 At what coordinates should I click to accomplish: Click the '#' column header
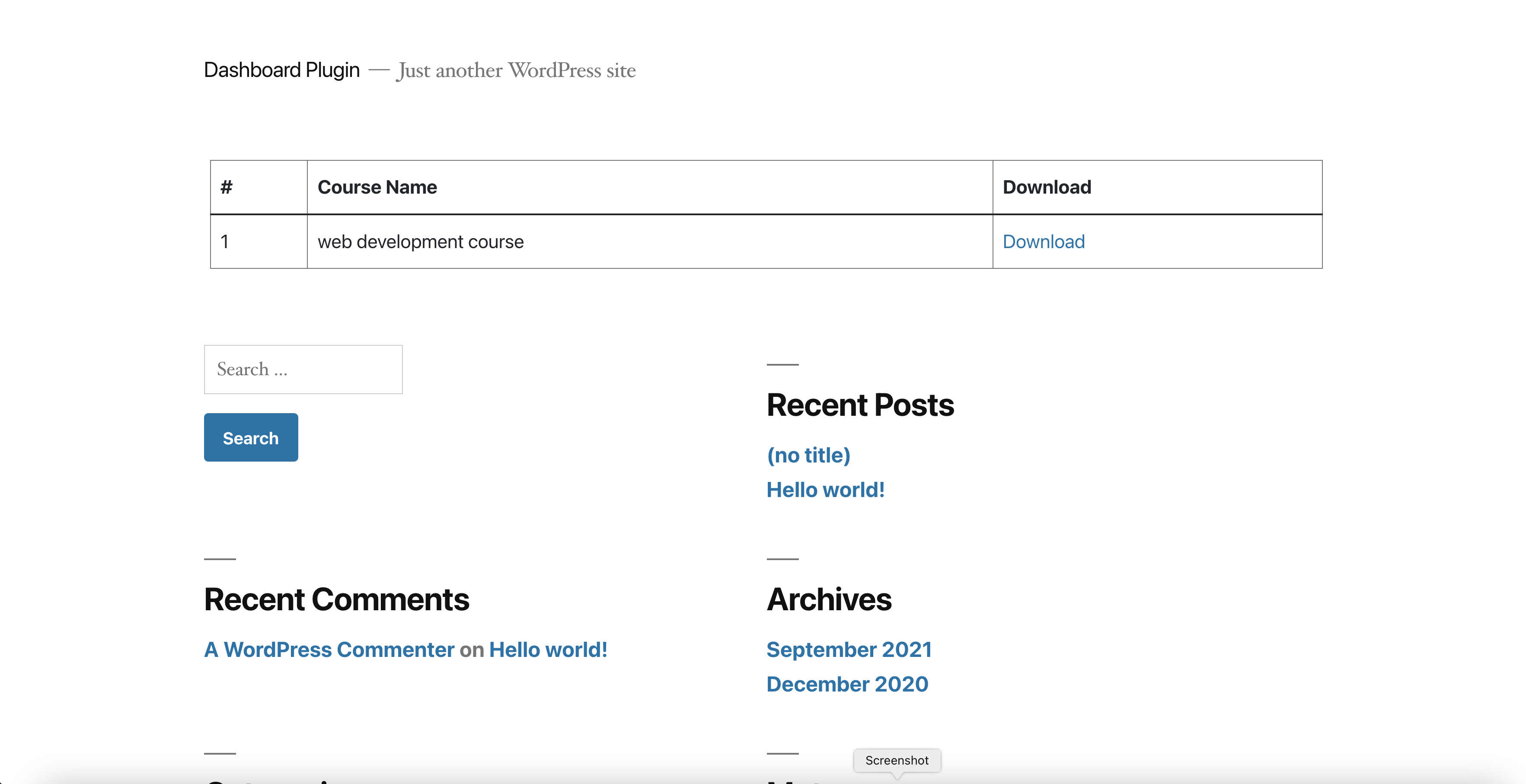pos(226,187)
